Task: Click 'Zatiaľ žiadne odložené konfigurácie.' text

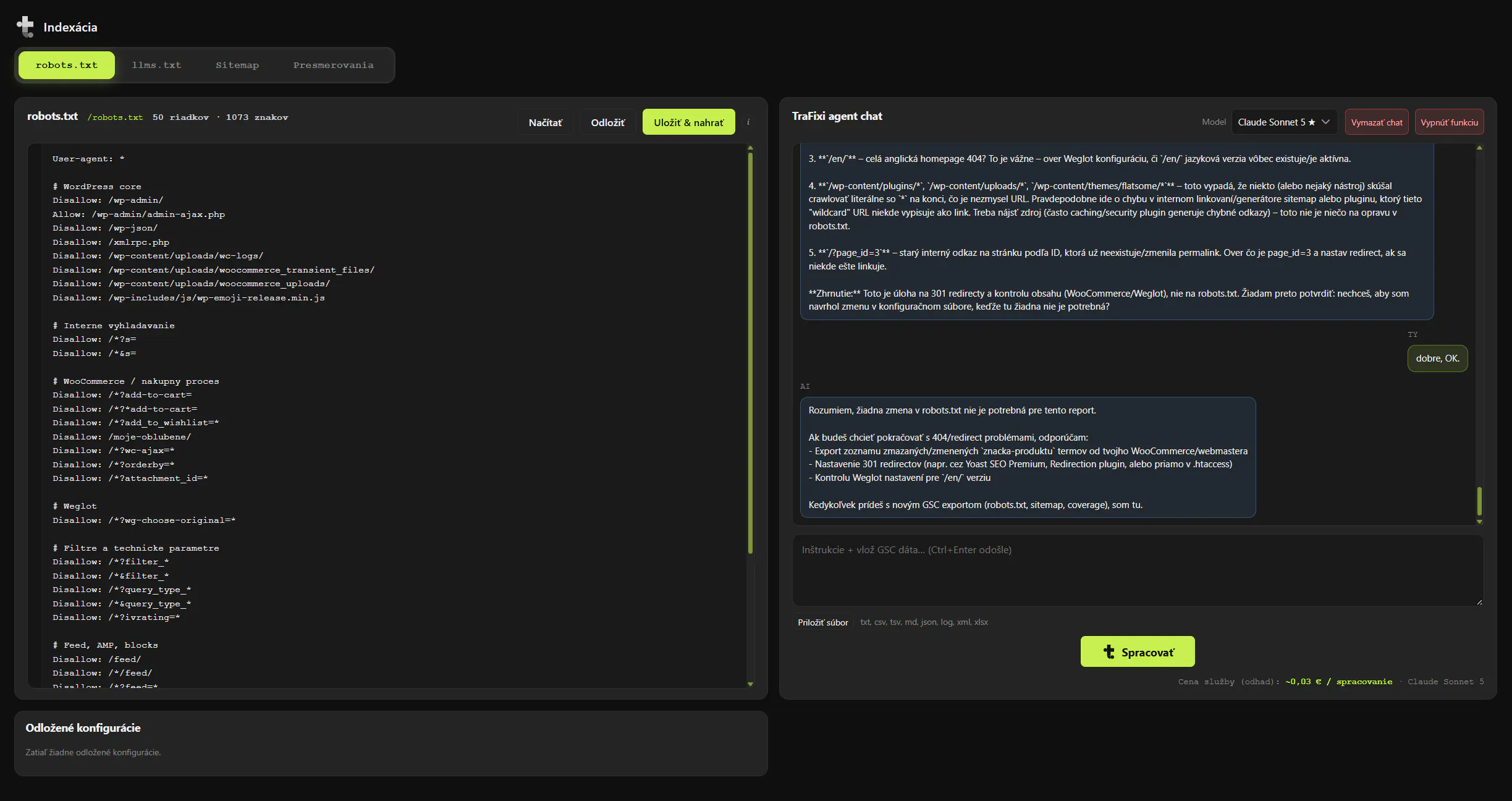Action: 93,752
